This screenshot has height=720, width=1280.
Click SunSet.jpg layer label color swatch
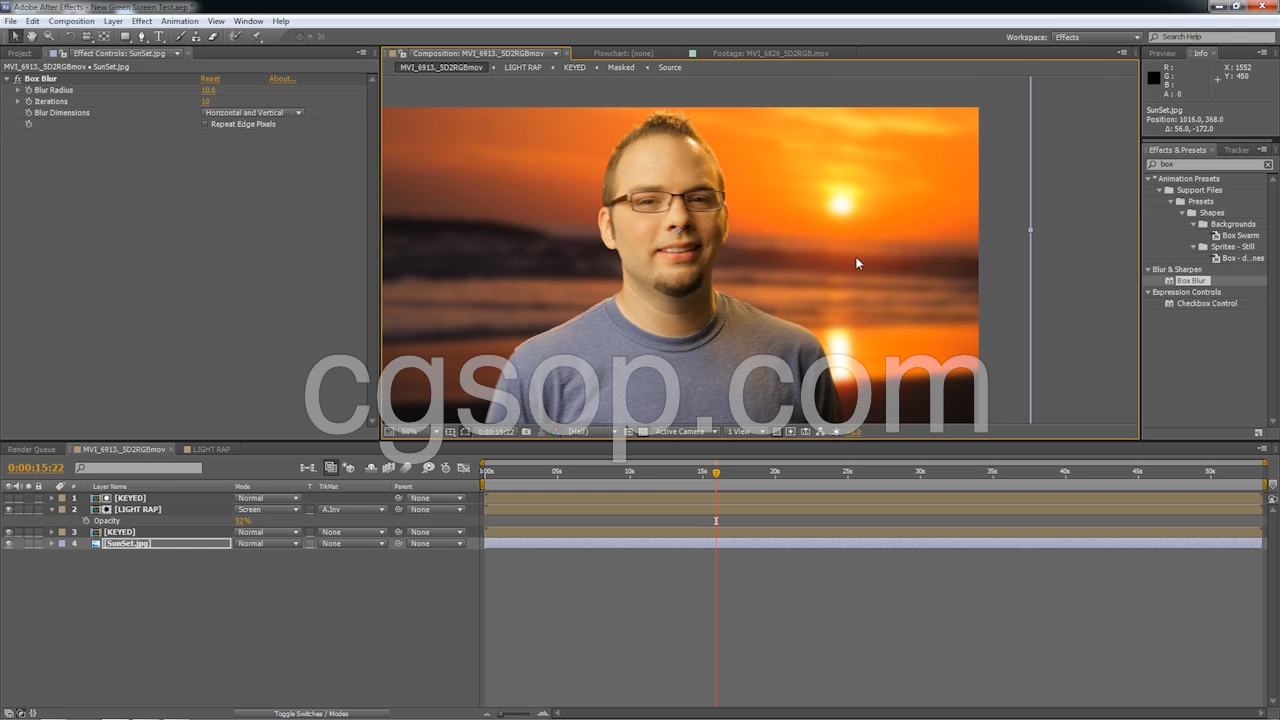pyautogui.click(x=61, y=543)
